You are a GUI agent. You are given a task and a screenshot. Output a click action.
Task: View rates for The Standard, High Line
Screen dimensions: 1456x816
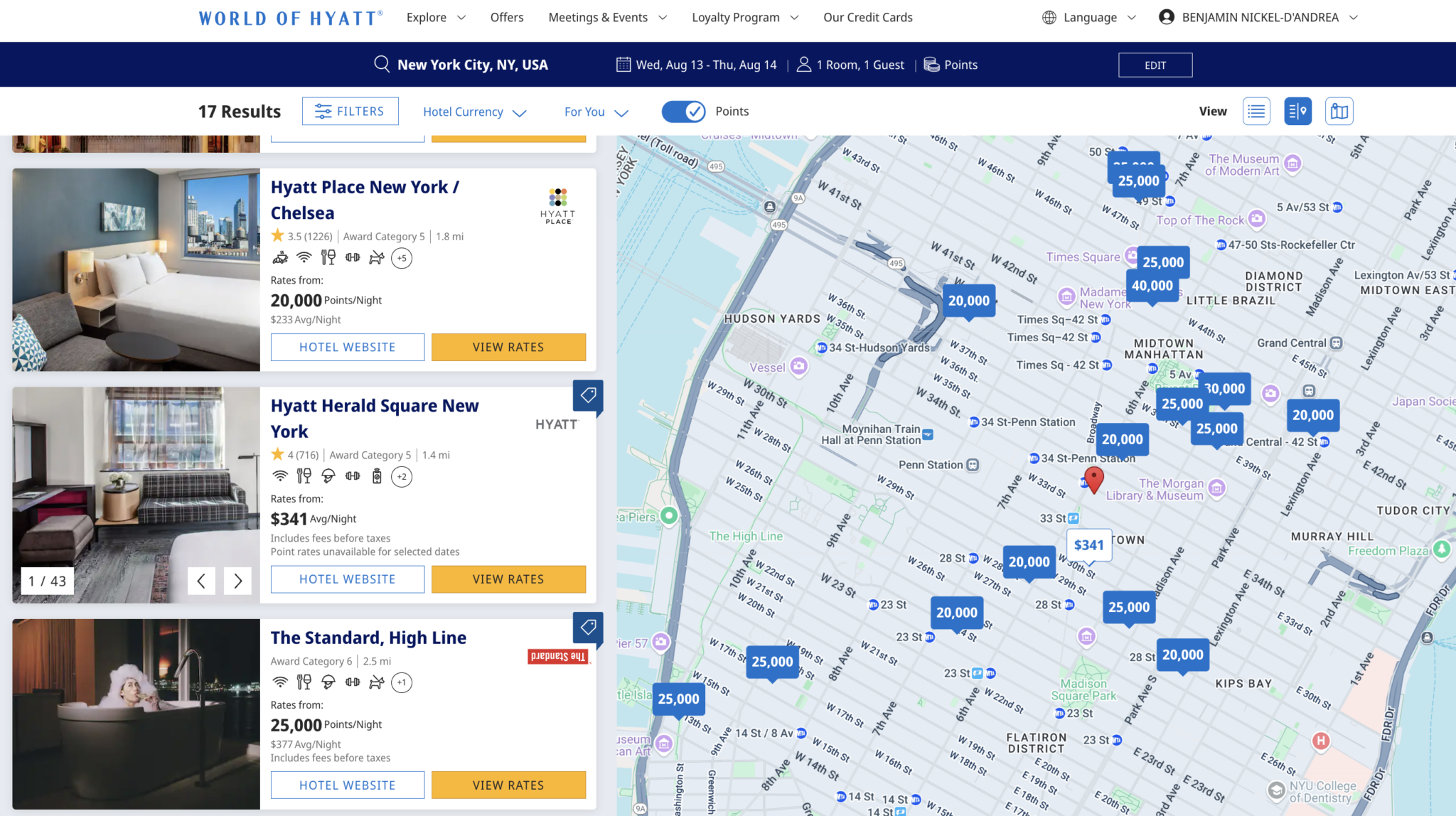508,785
